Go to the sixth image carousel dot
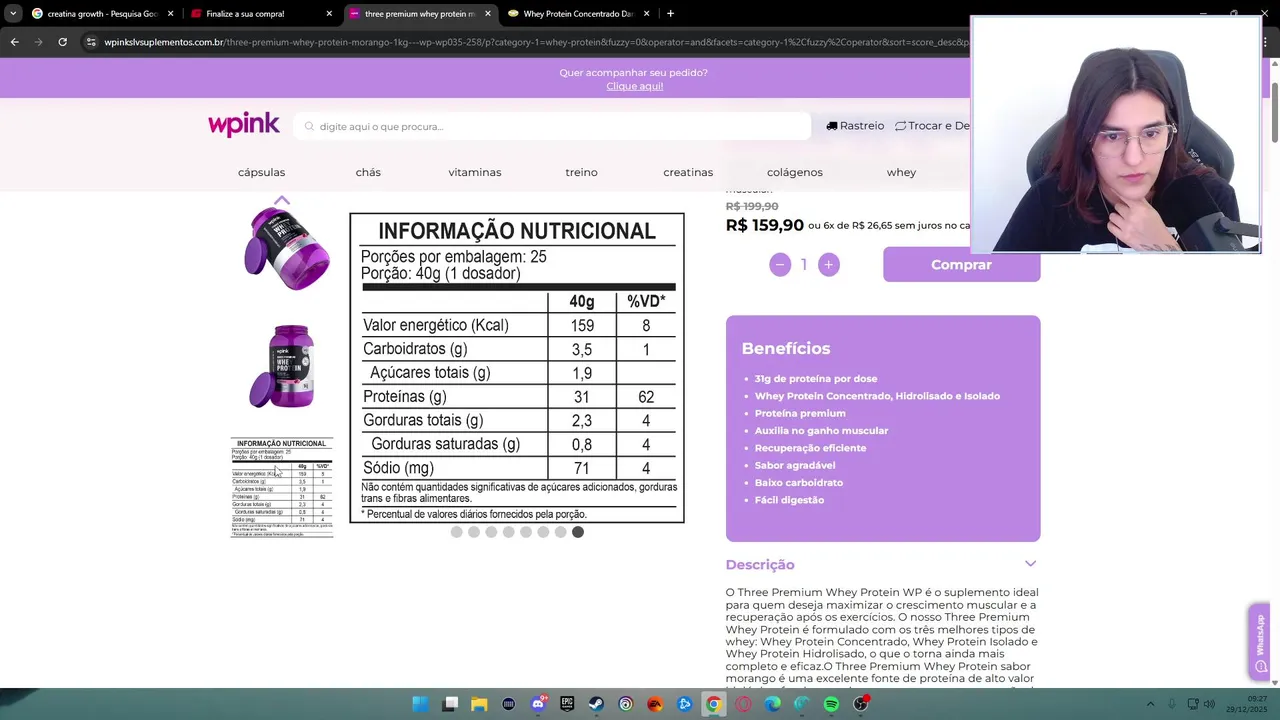 (543, 532)
